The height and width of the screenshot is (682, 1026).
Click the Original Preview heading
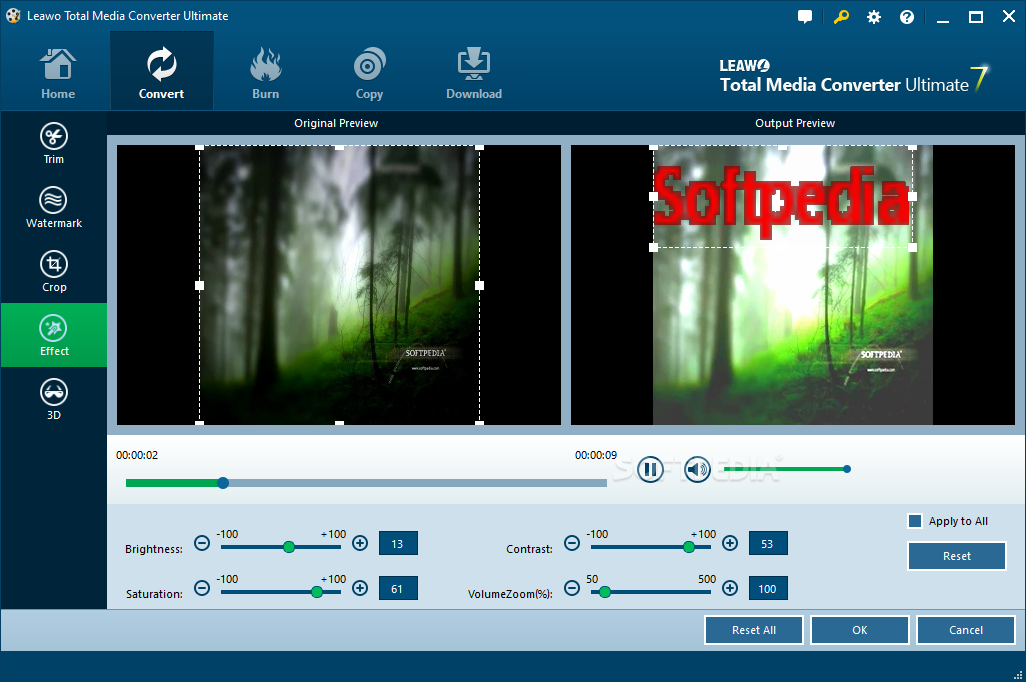tap(336, 123)
